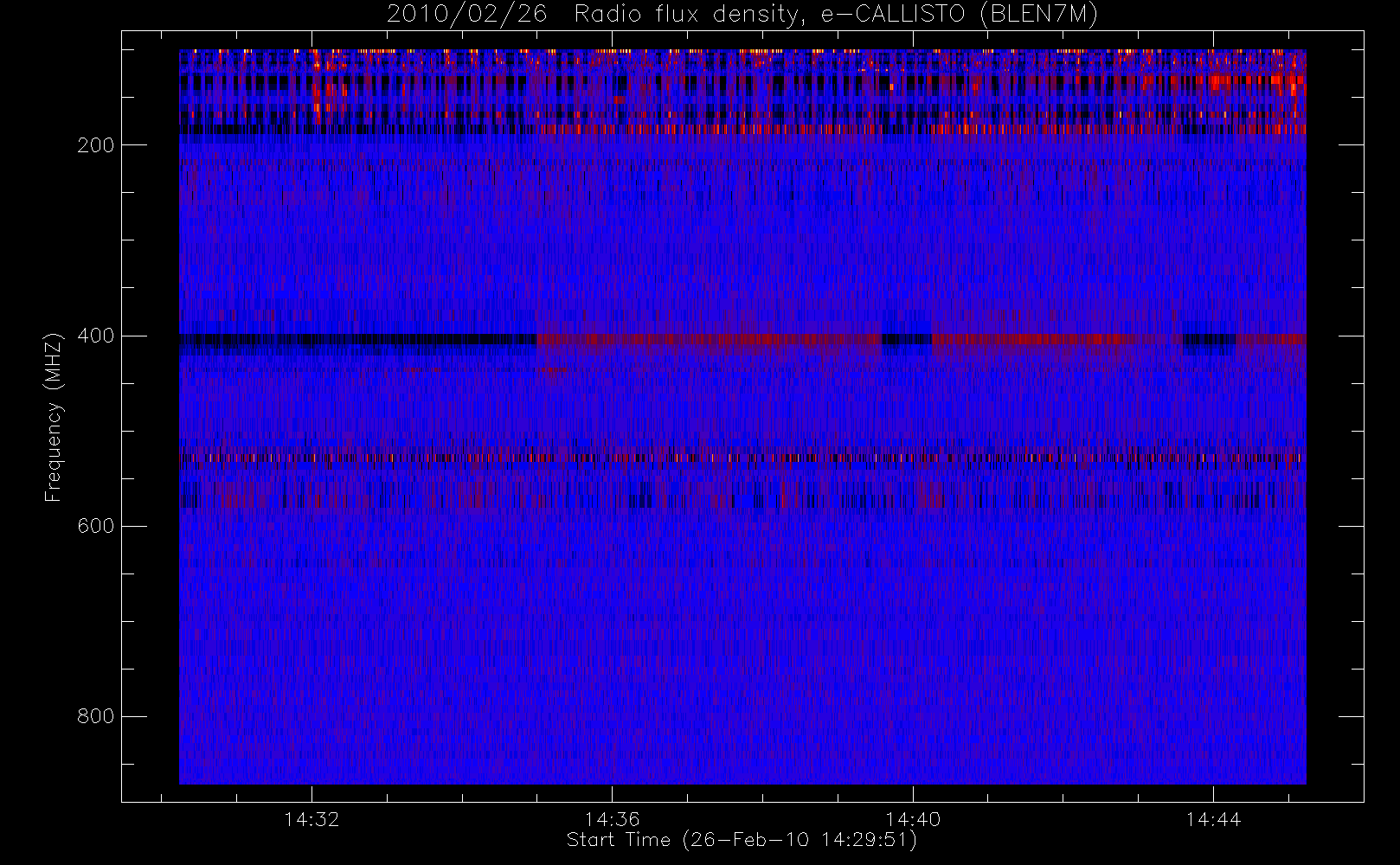Click the 'Start Time (26-Feb-10 14:29:51)' axis label

742,840
